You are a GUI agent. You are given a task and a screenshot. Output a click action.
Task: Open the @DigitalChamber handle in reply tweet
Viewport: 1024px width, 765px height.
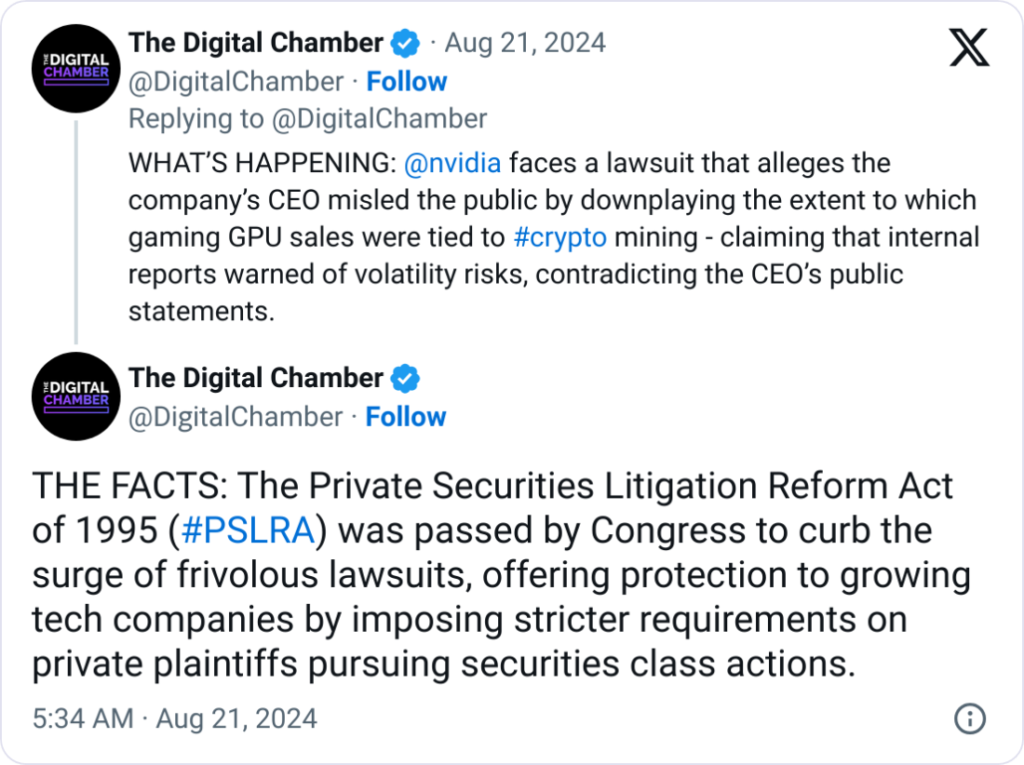coord(236,416)
